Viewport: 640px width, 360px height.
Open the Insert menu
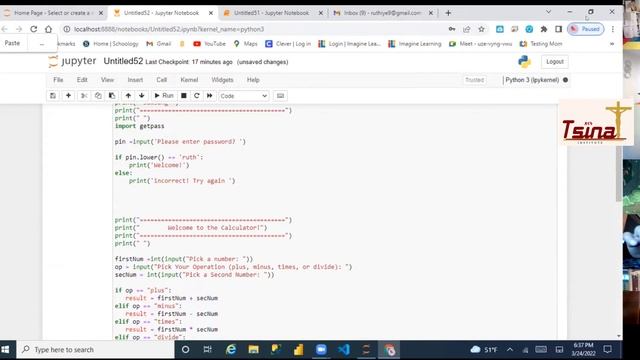tap(135, 80)
